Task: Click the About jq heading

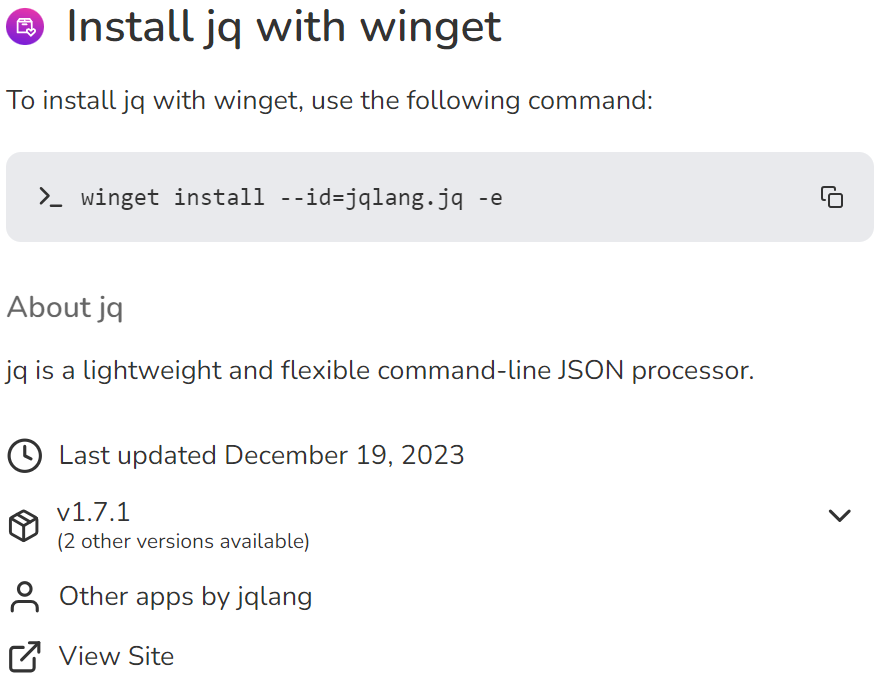Action: click(x=65, y=308)
